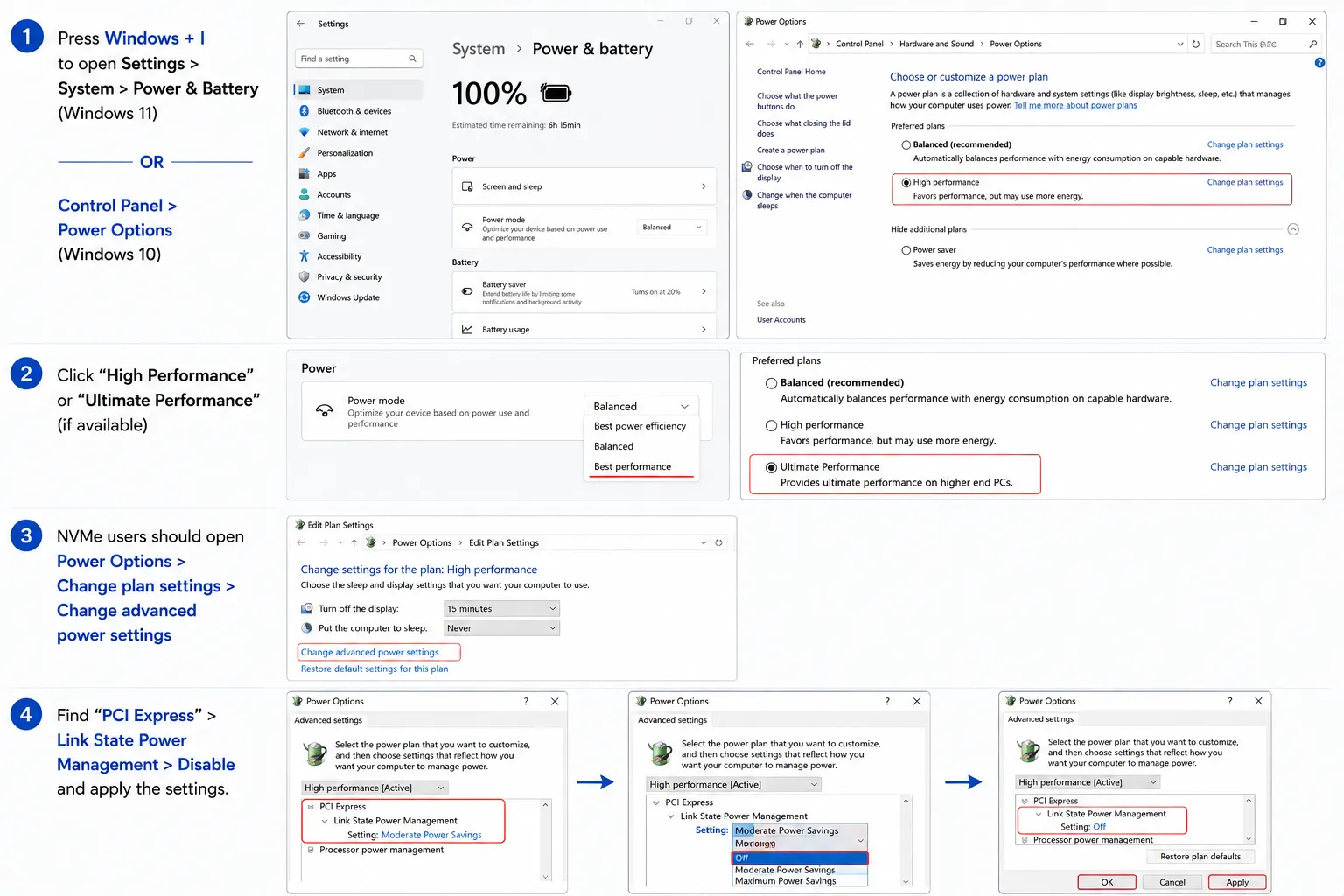Screen dimensions: 1344x896
Task: Click the Find a setting search field
Action: coord(360,59)
